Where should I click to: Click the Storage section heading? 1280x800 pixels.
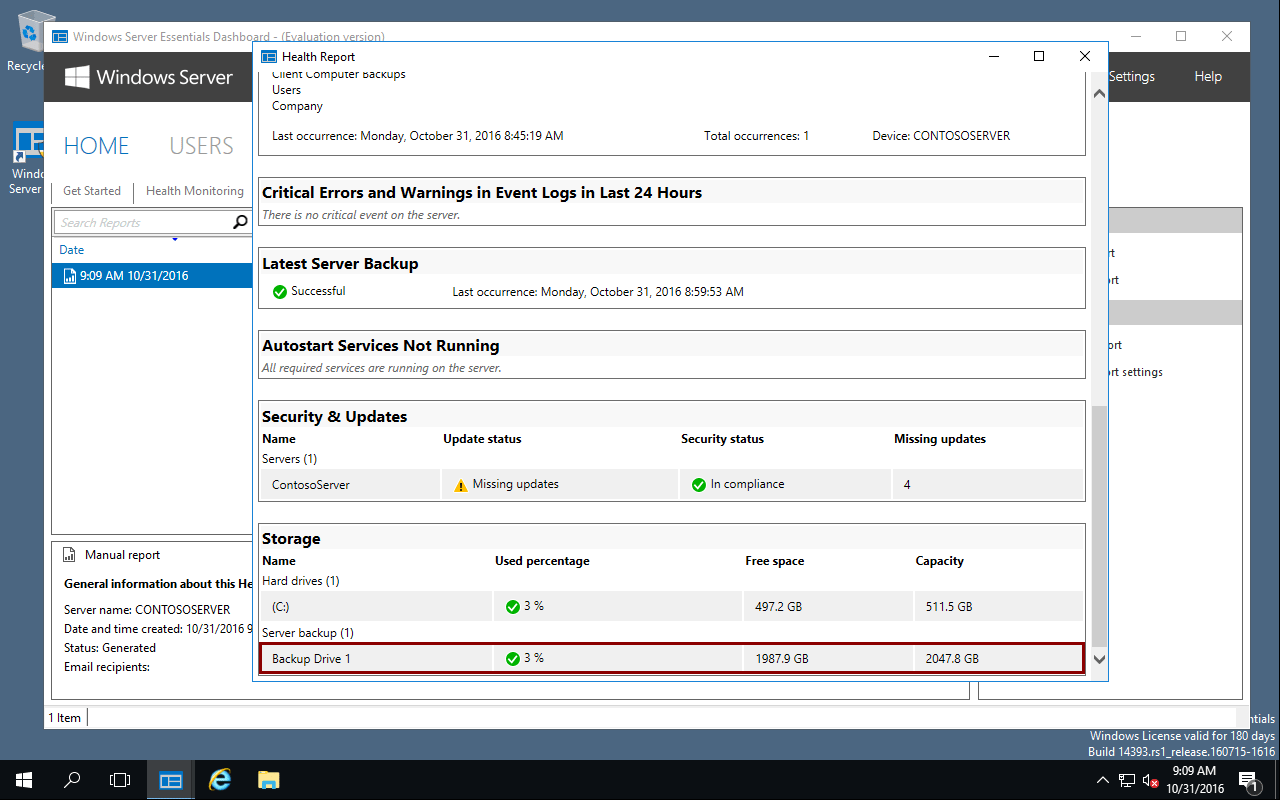291,539
